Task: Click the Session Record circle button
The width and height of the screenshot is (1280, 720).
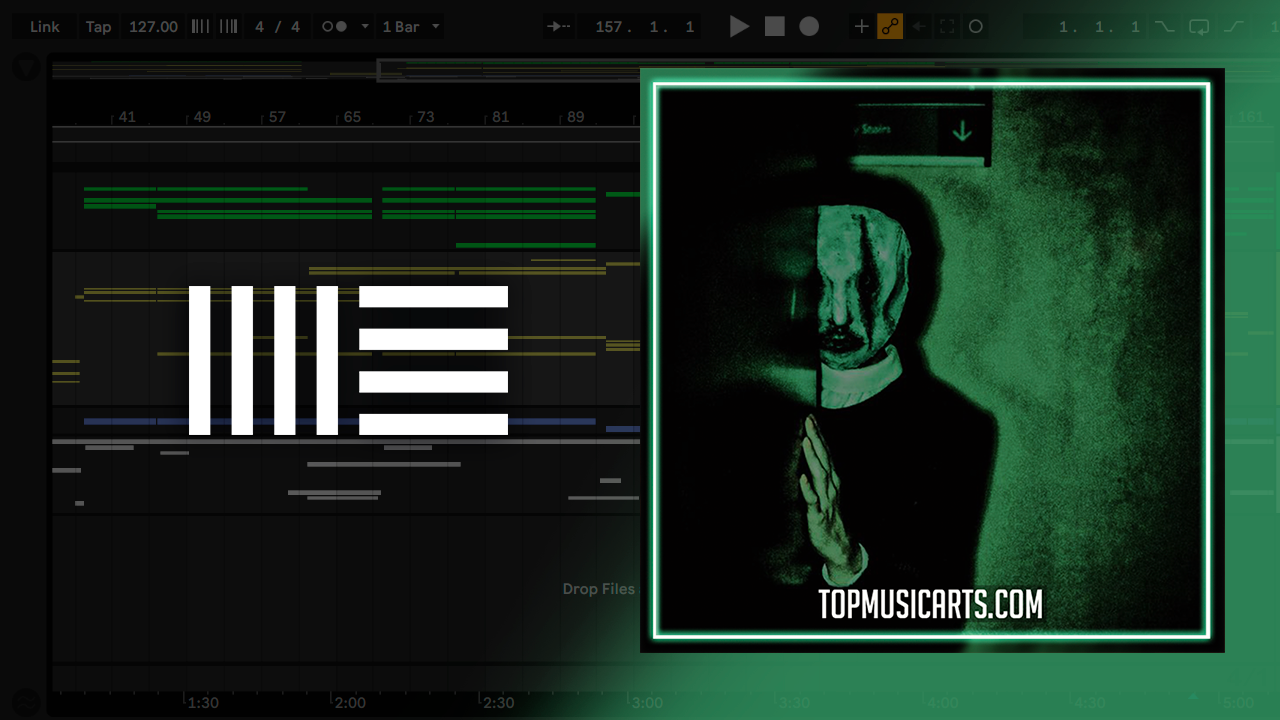Action: click(976, 27)
